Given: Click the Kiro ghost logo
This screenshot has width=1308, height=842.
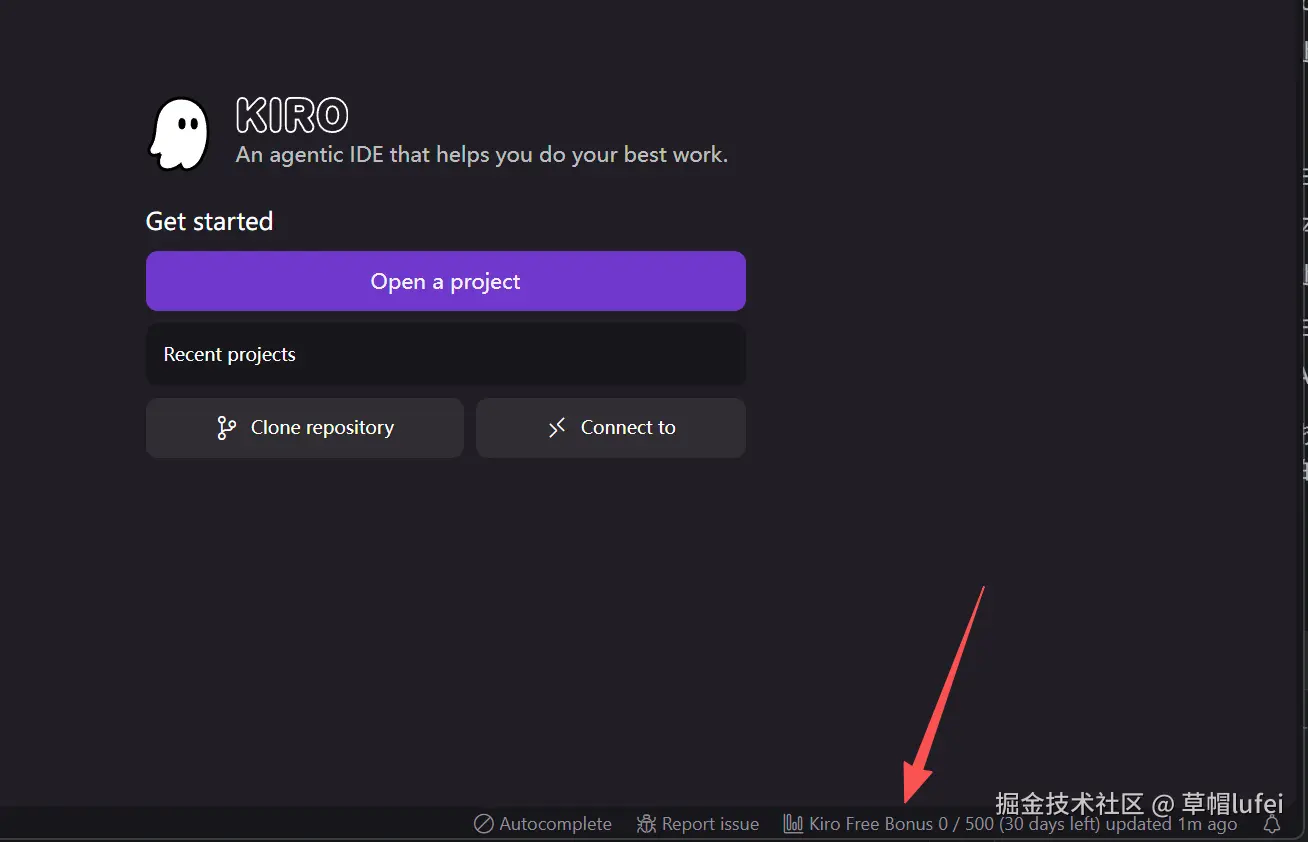Looking at the screenshot, I should [x=180, y=134].
